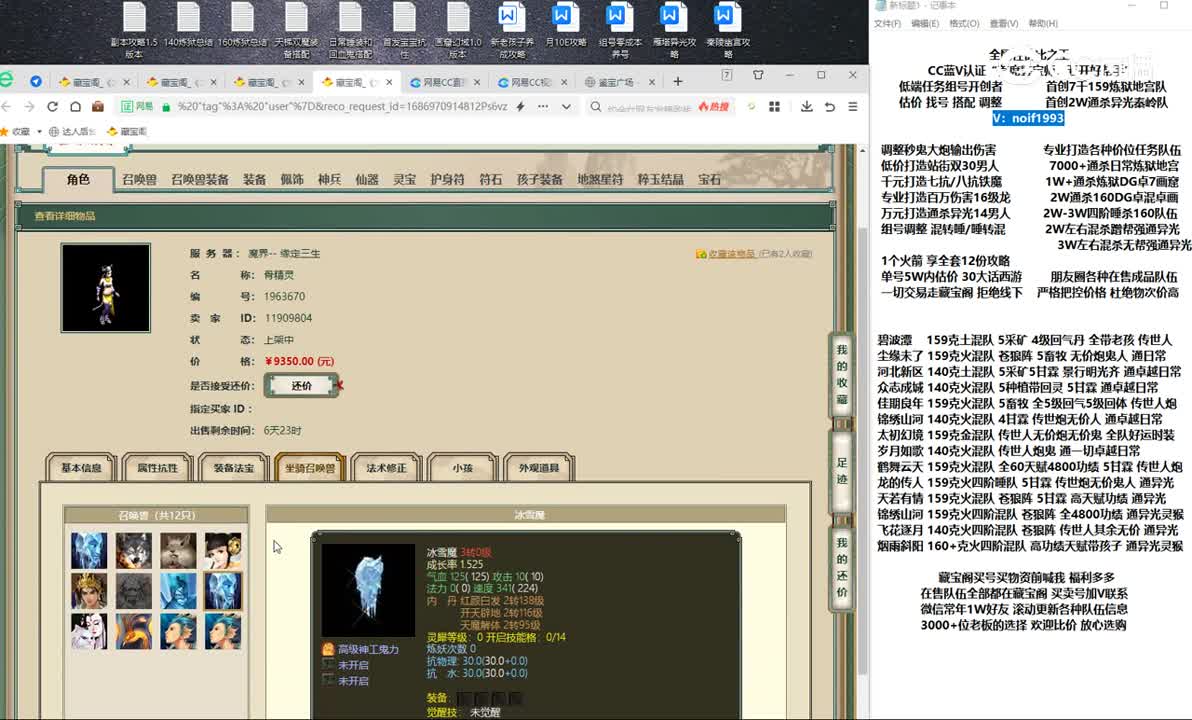Open desktop file 140炼狱总结
The width and height of the screenshot is (1192, 720).
189,25
